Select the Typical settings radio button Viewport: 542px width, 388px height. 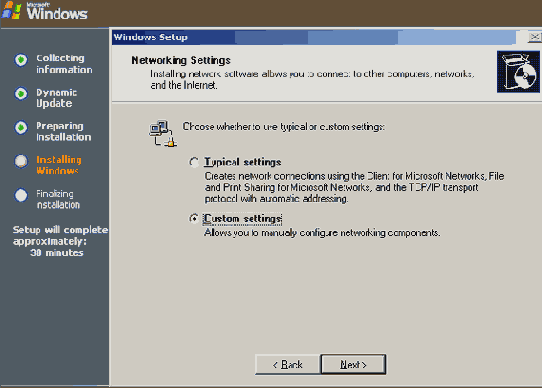click(194, 162)
